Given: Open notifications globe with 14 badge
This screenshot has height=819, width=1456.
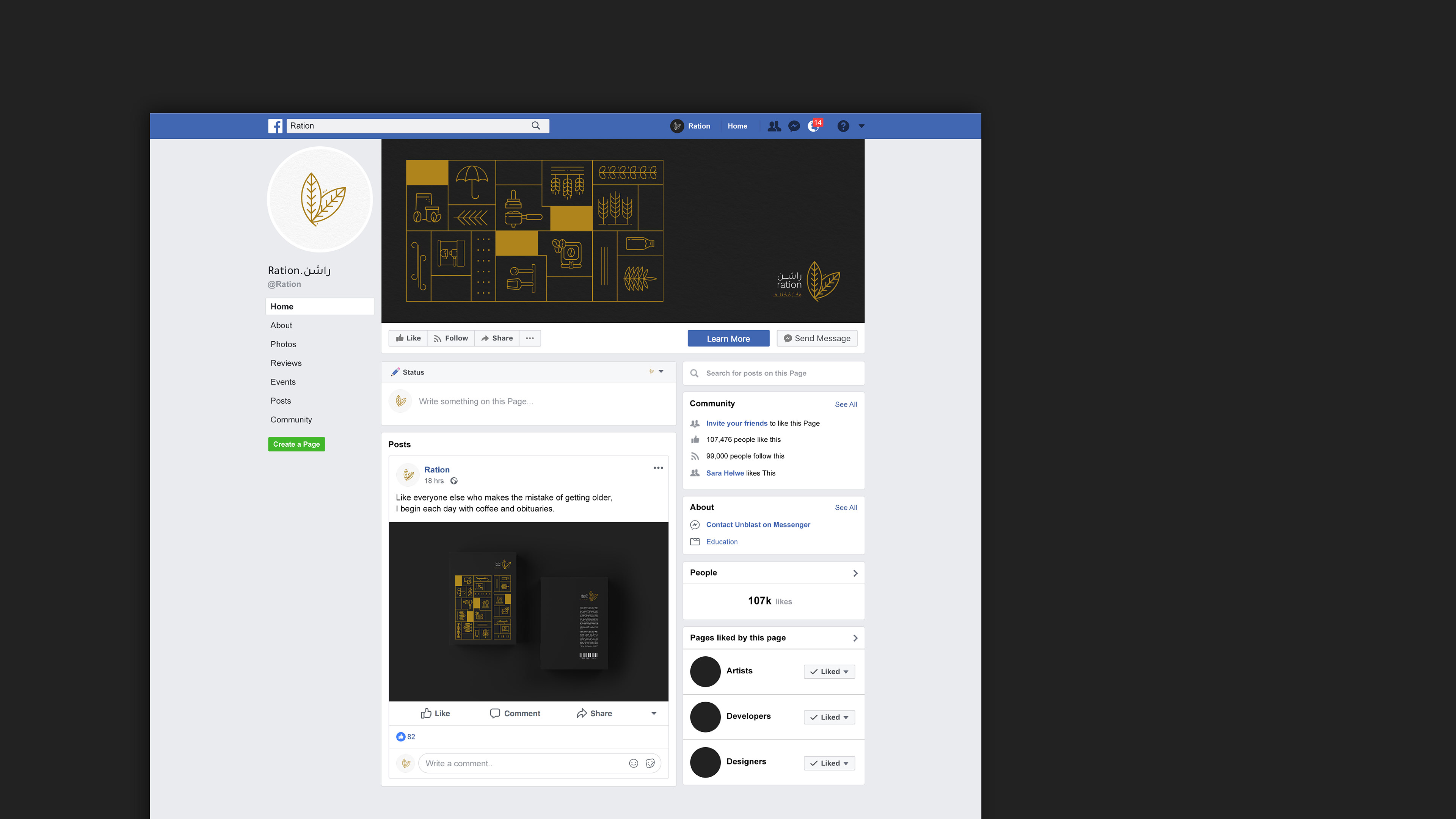Looking at the screenshot, I should click(813, 126).
